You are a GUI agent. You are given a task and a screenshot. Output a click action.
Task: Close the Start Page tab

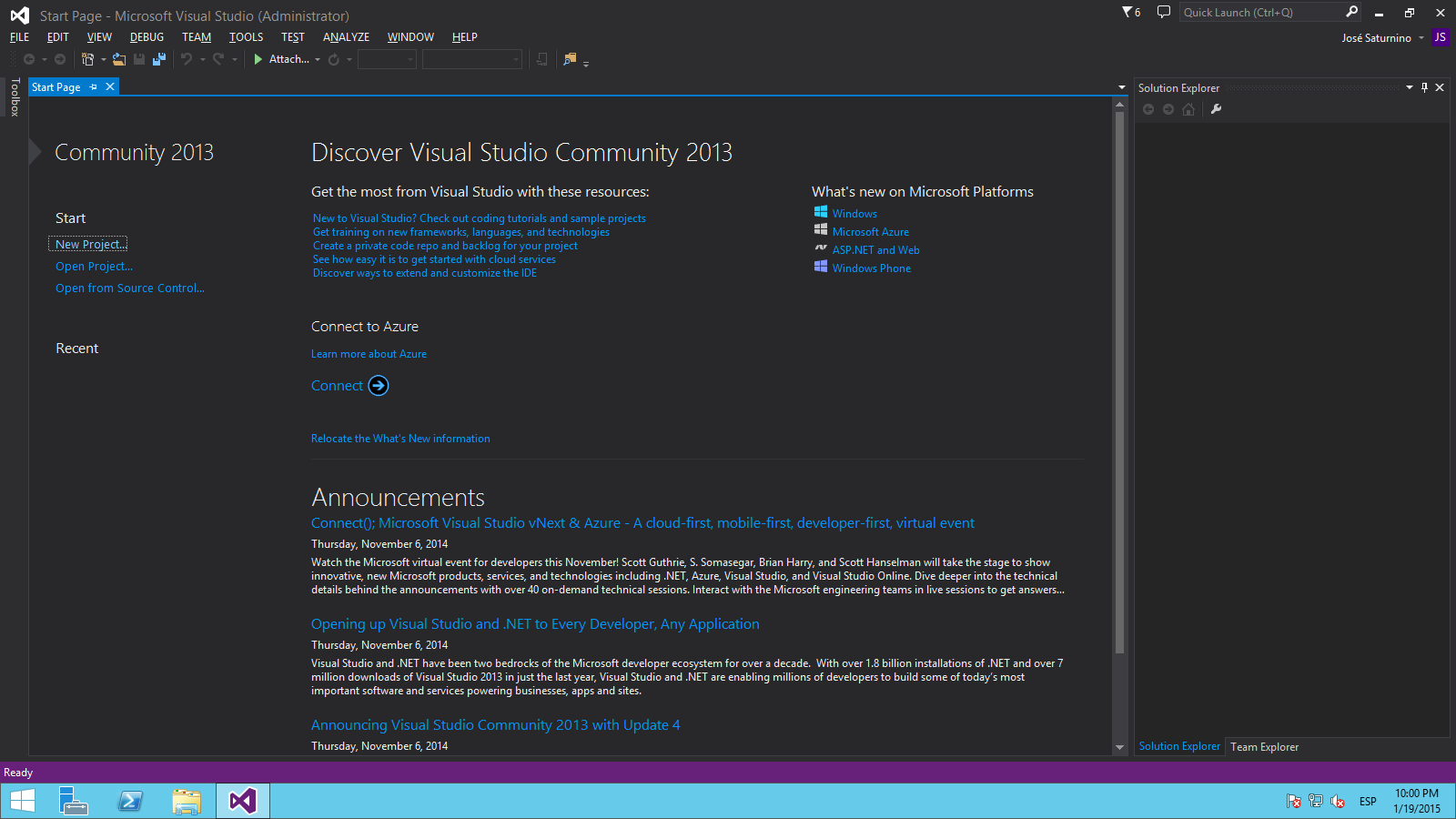tap(110, 86)
